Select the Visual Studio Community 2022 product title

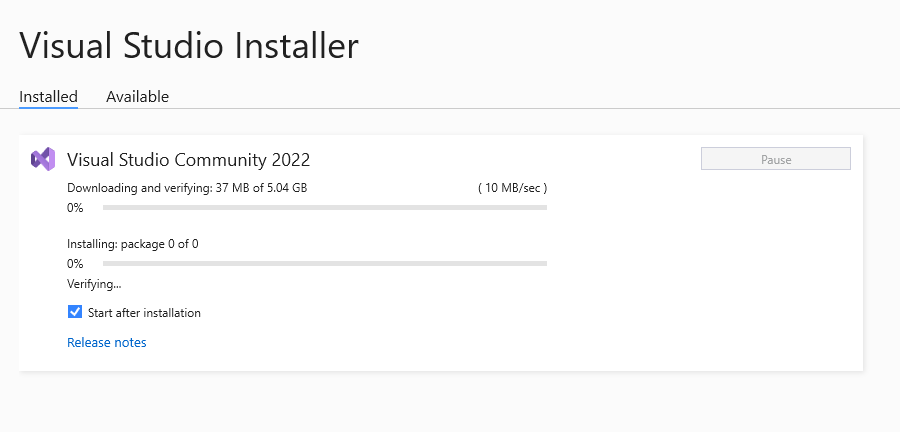(188, 159)
